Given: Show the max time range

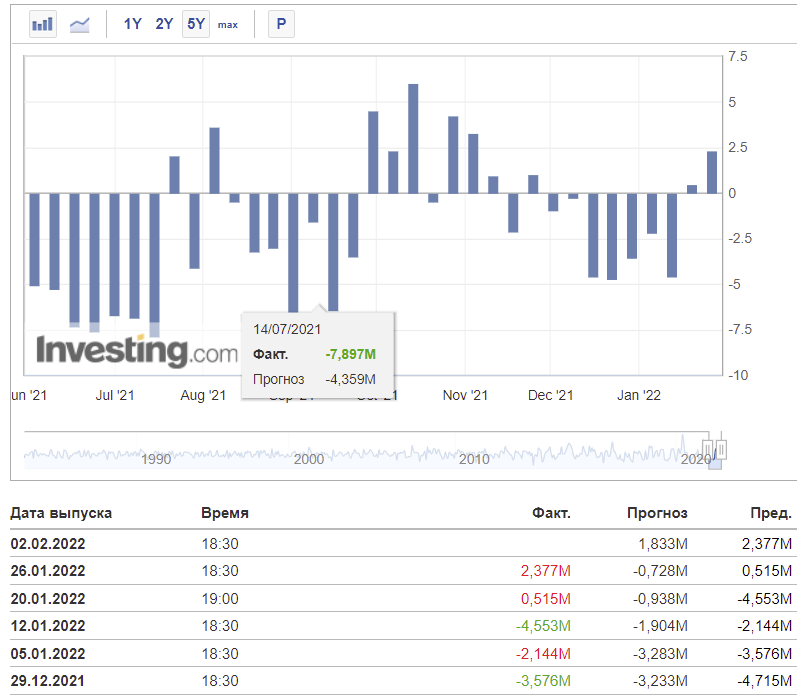Looking at the screenshot, I should [228, 24].
